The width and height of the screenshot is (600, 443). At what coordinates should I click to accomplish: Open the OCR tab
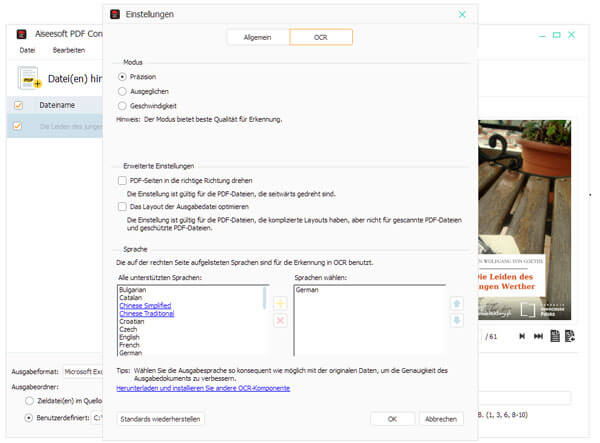coord(320,37)
